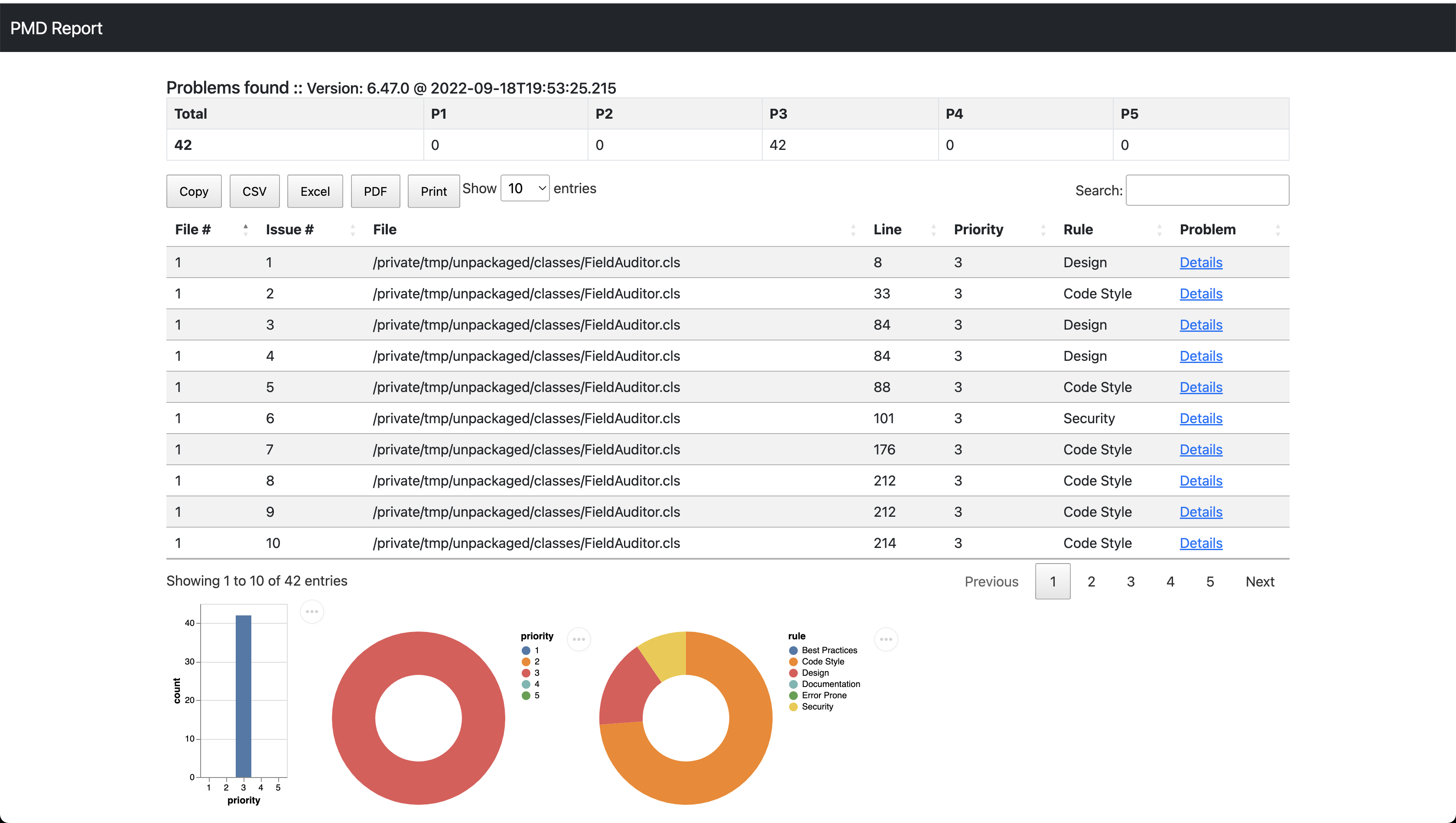Open priority donut chart ellipsis menu
The image size is (1456, 823).
pyautogui.click(x=578, y=639)
